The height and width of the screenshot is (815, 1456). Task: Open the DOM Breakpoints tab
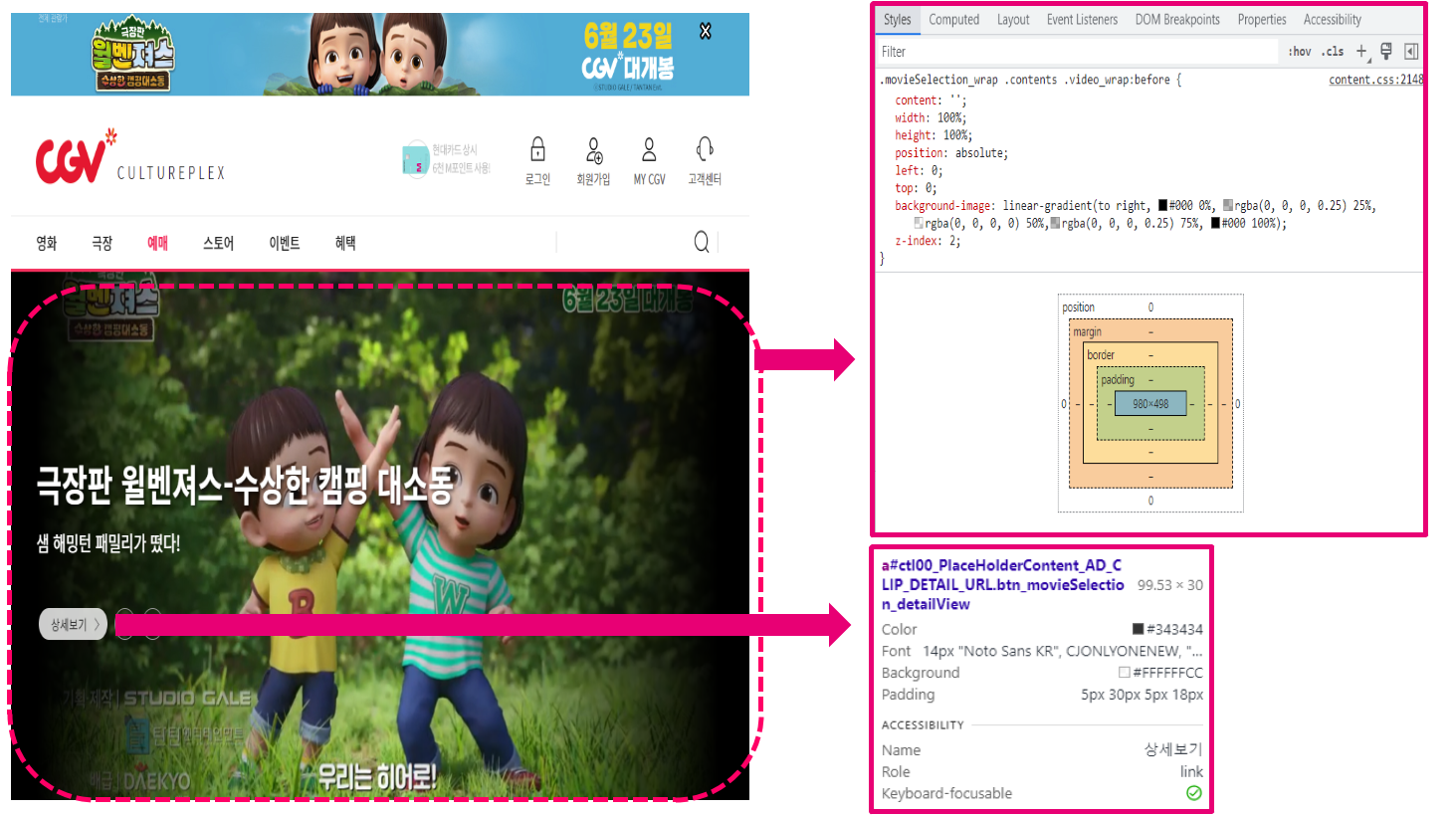tap(1177, 20)
